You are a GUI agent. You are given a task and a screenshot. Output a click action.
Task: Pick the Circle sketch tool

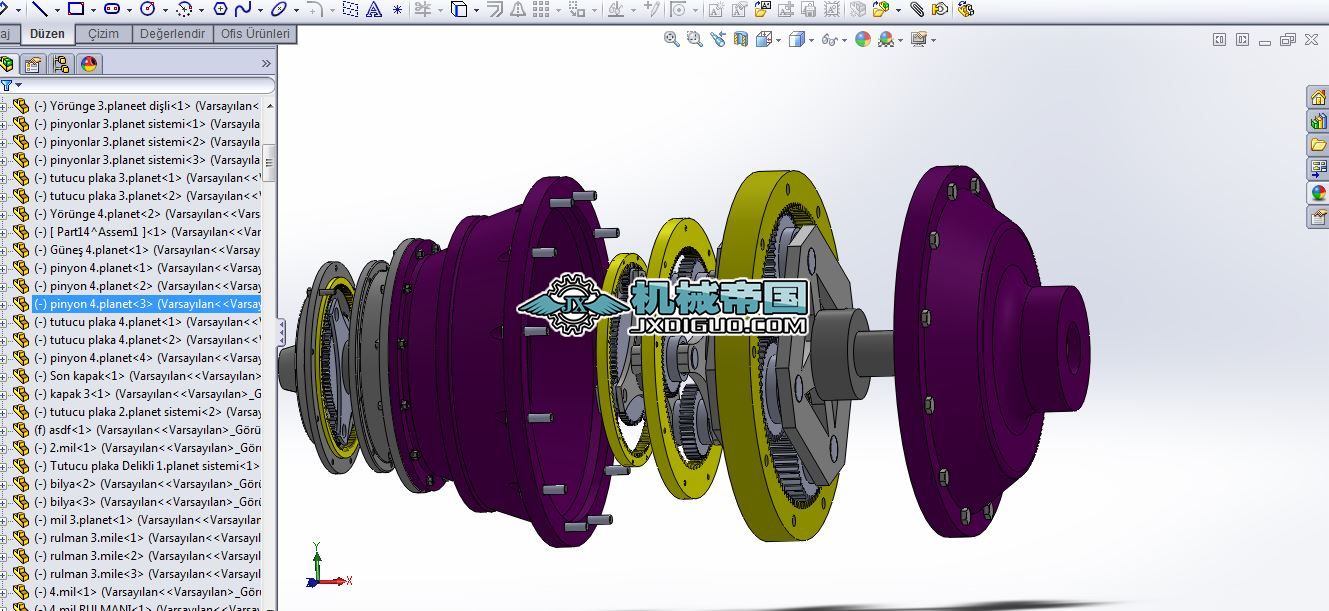(148, 9)
